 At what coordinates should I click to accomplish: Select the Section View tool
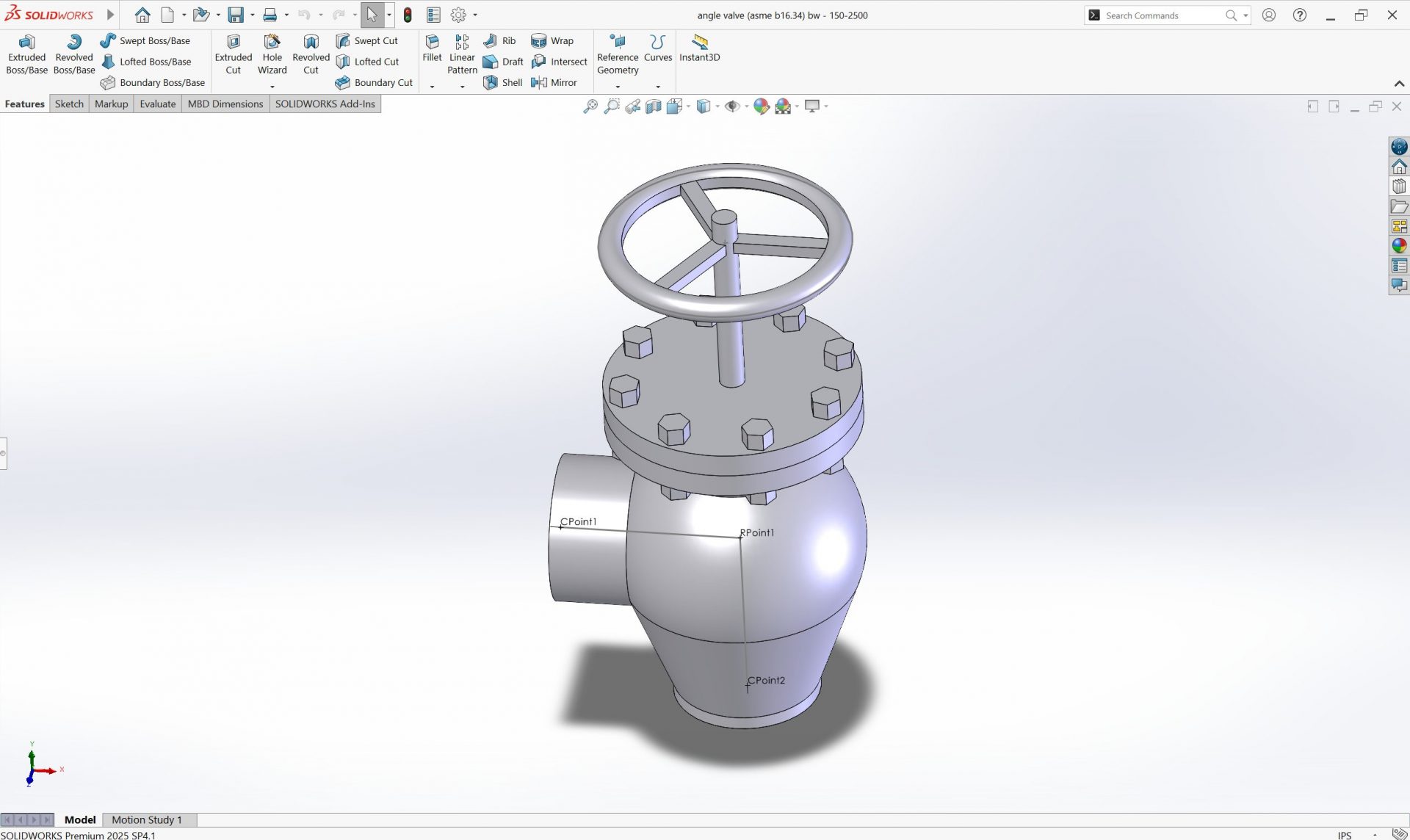coord(654,106)
